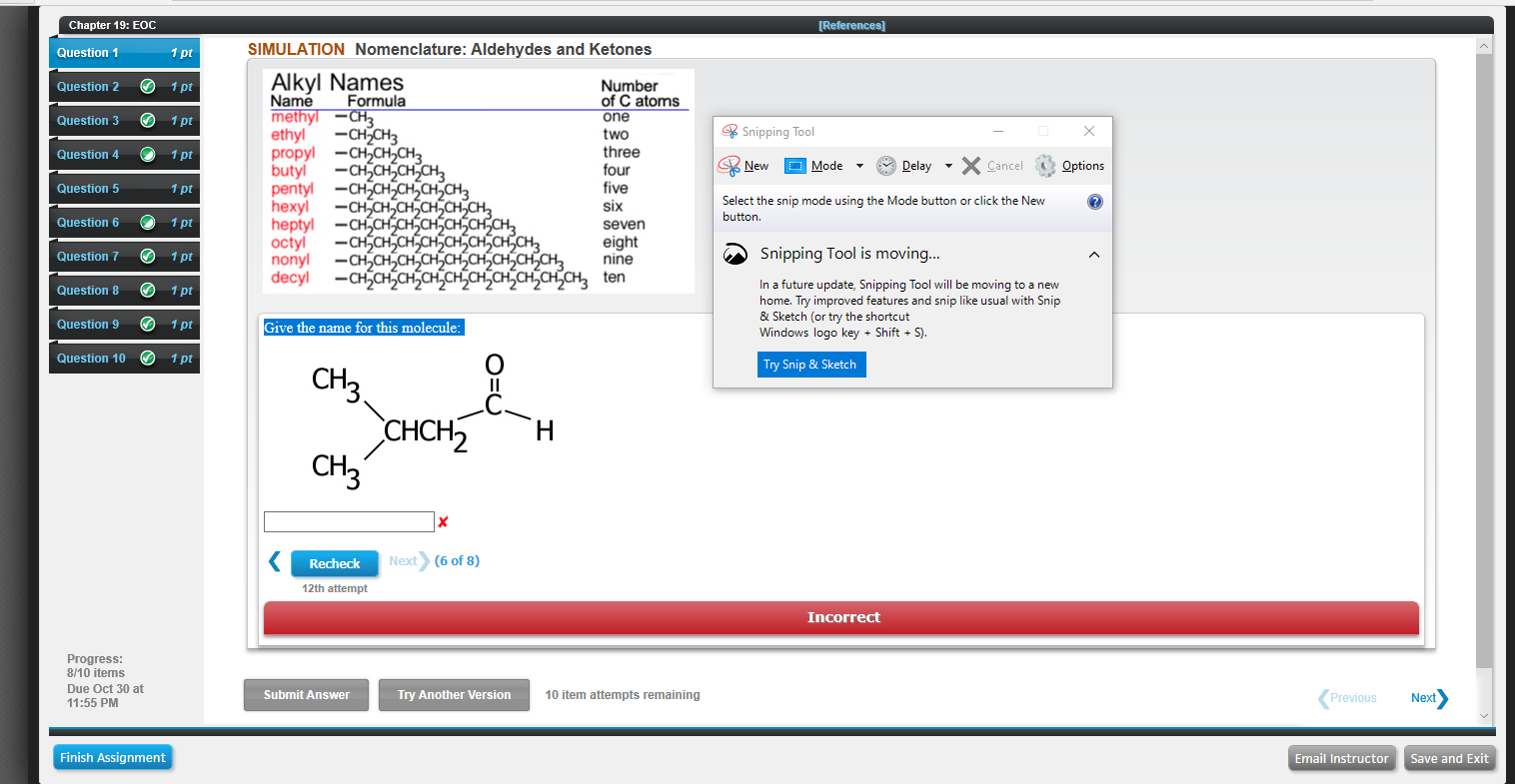Open Question 1 in the sidebar
This screenshot has width=1515, height=784.
click(124, 53)
